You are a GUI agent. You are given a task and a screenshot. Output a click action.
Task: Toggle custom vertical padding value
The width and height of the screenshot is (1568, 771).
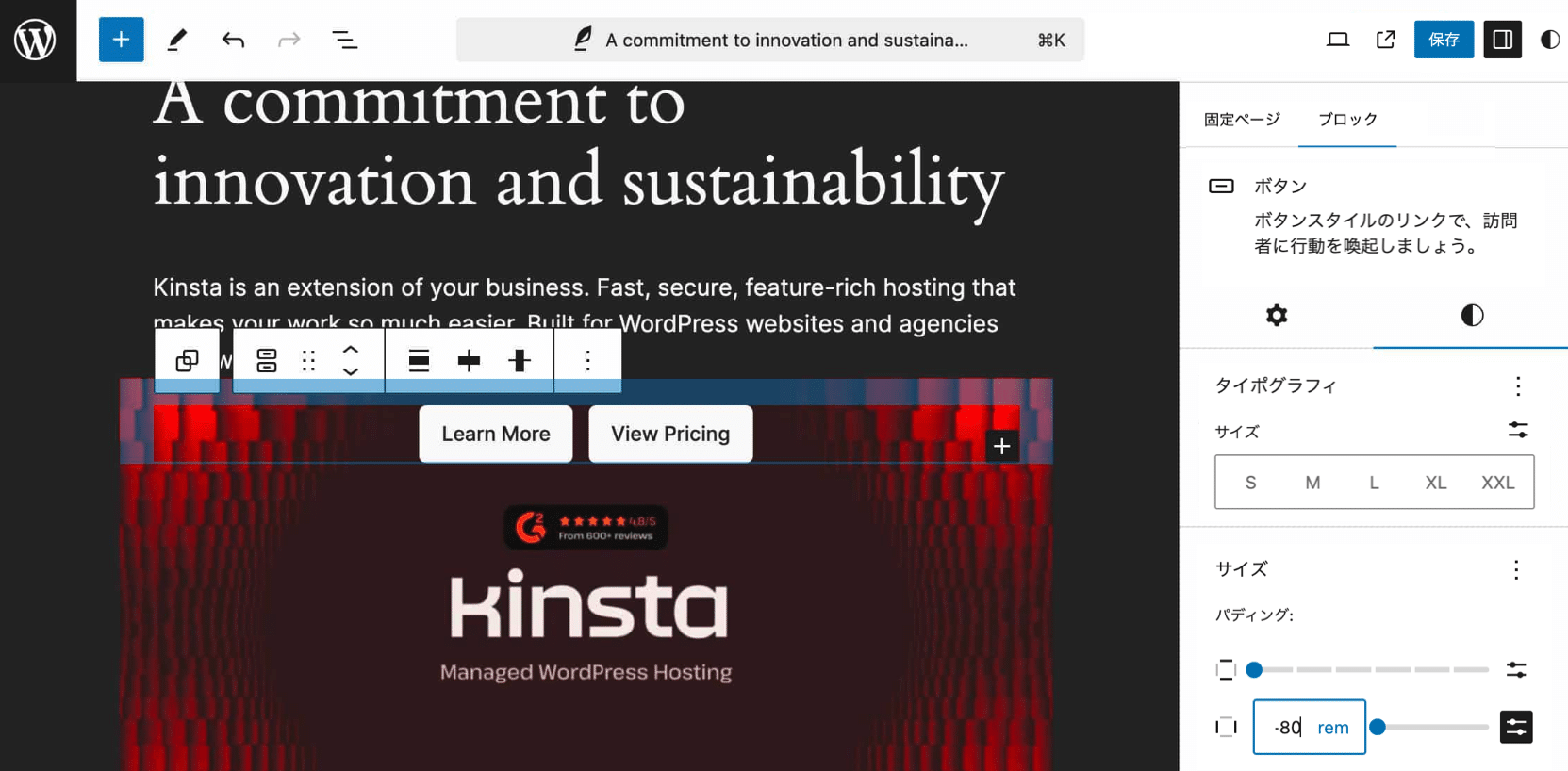coord(1516,670)
